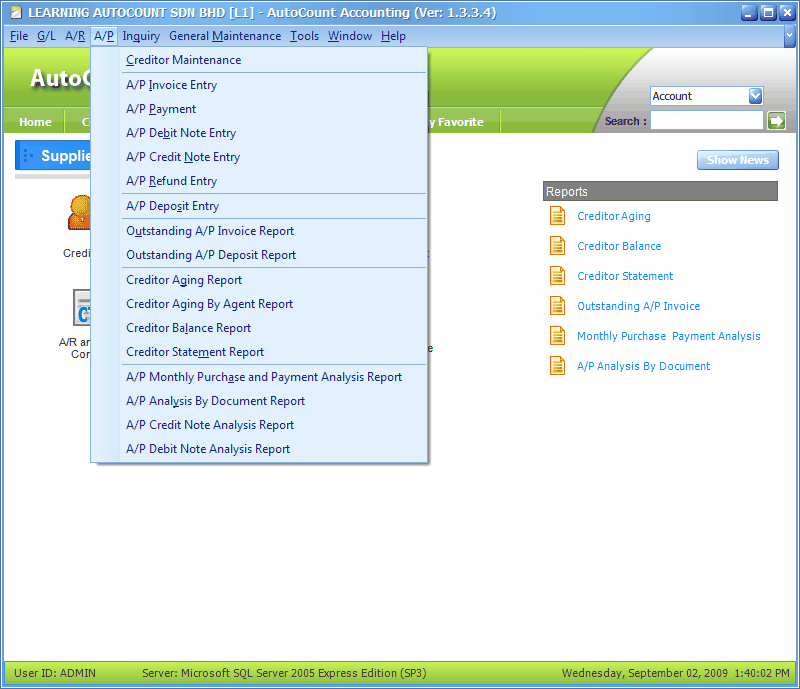Screen dimensions: 800x689
Task: Open the A/R menu
Action: (x=75, y=36)
